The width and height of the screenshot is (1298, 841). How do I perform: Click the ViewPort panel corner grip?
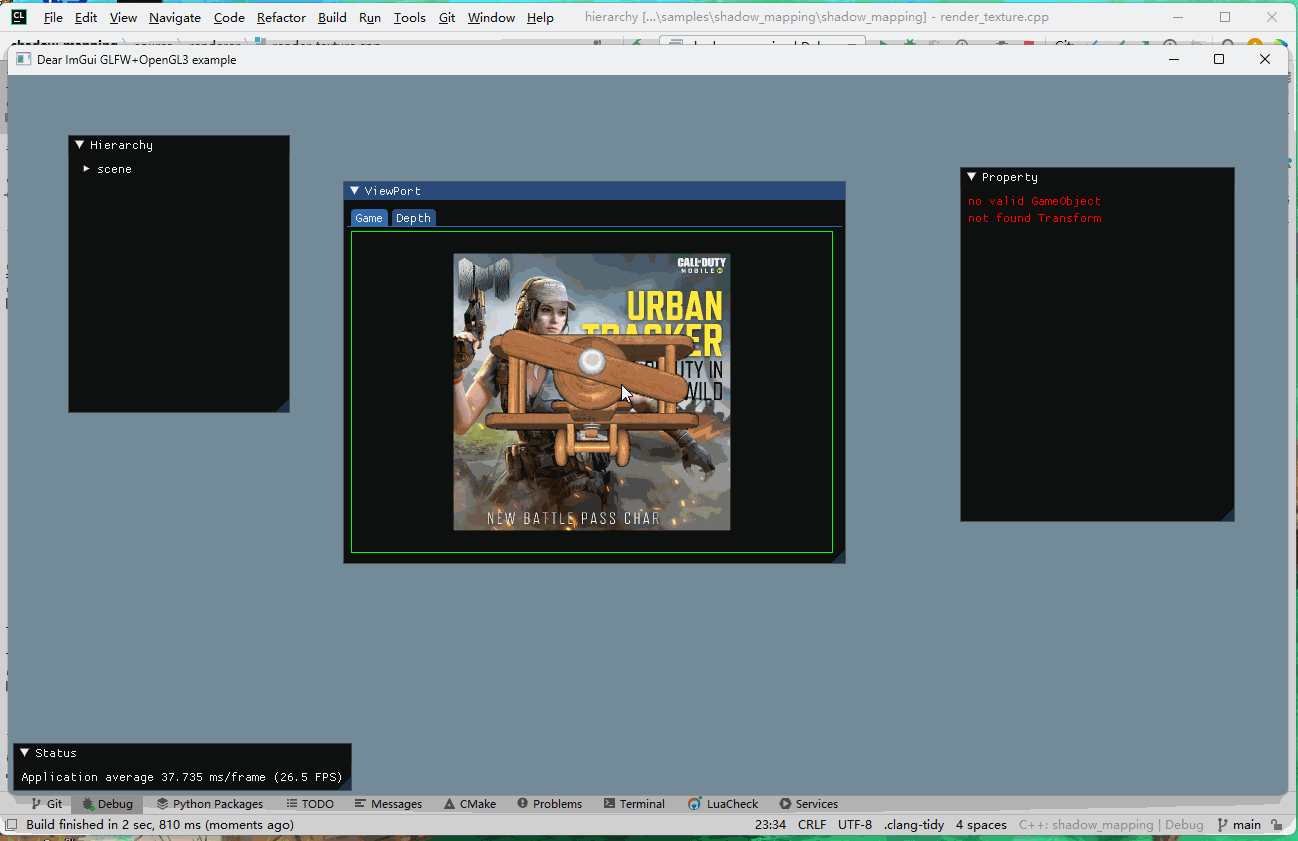pyautogui.click(x=839, y=557)
